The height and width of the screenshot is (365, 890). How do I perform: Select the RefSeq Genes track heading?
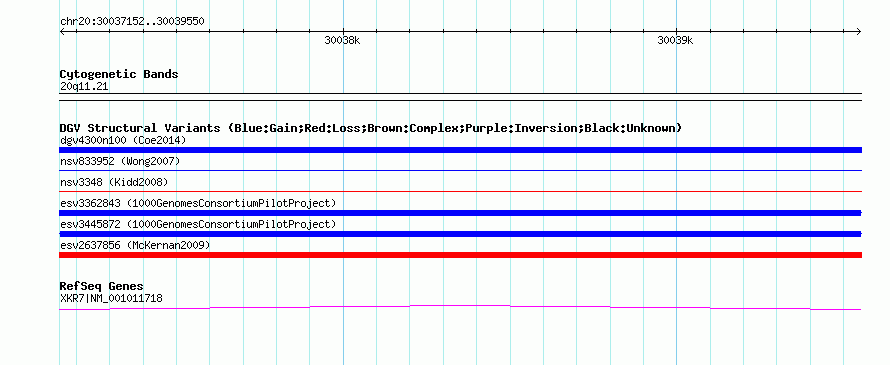pos(102,286)
